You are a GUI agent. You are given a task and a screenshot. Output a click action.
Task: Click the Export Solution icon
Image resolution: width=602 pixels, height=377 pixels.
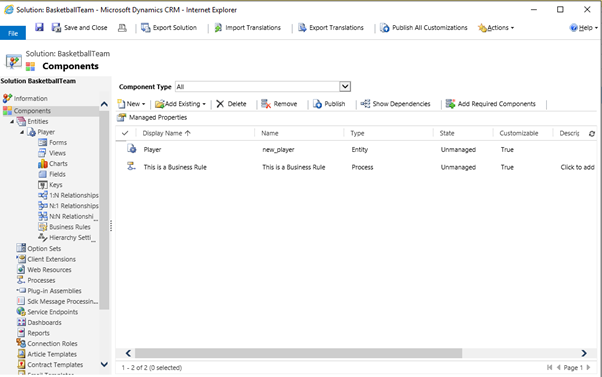(x=146, y=28)
